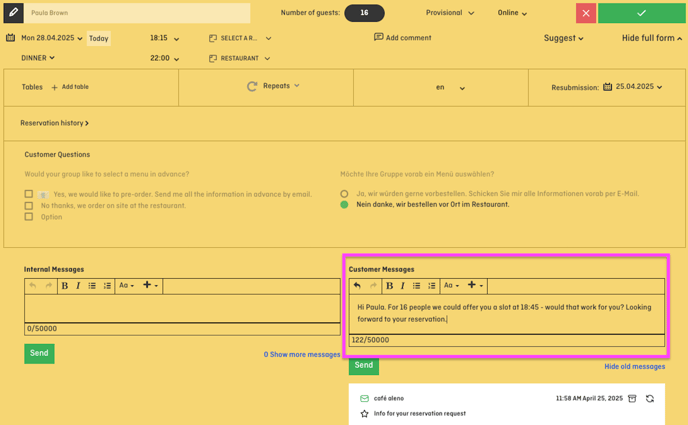The image size is (688, 425).
Task: Open the 25.04.2025 resubmission date dropdown
Action: point(639,87)
